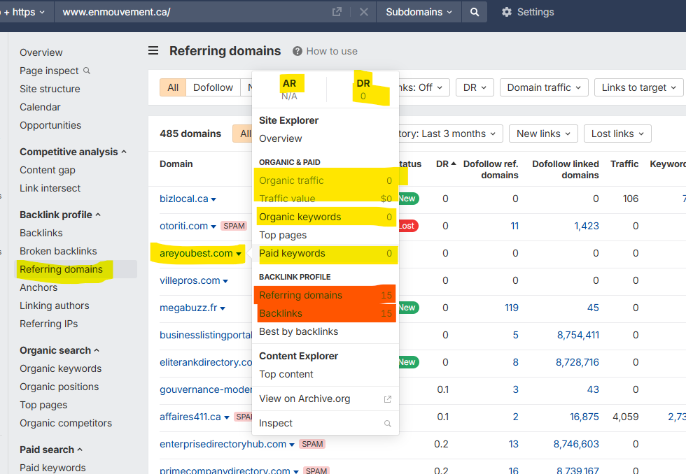Choose Overview in Site Explorer popup

click(x=280, y=139)
